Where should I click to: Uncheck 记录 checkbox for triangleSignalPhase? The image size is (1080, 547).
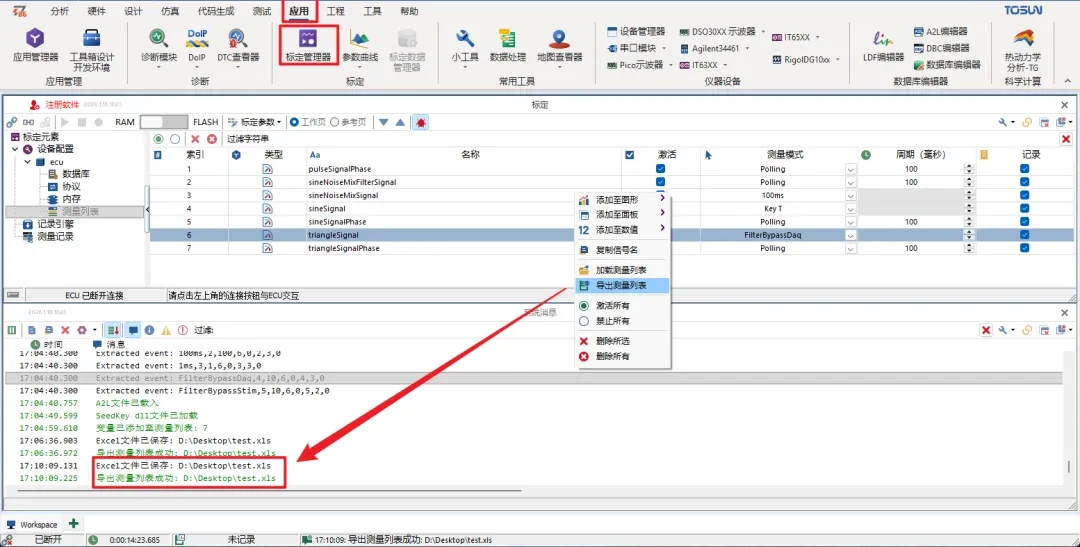click(x=1025, y=248)
